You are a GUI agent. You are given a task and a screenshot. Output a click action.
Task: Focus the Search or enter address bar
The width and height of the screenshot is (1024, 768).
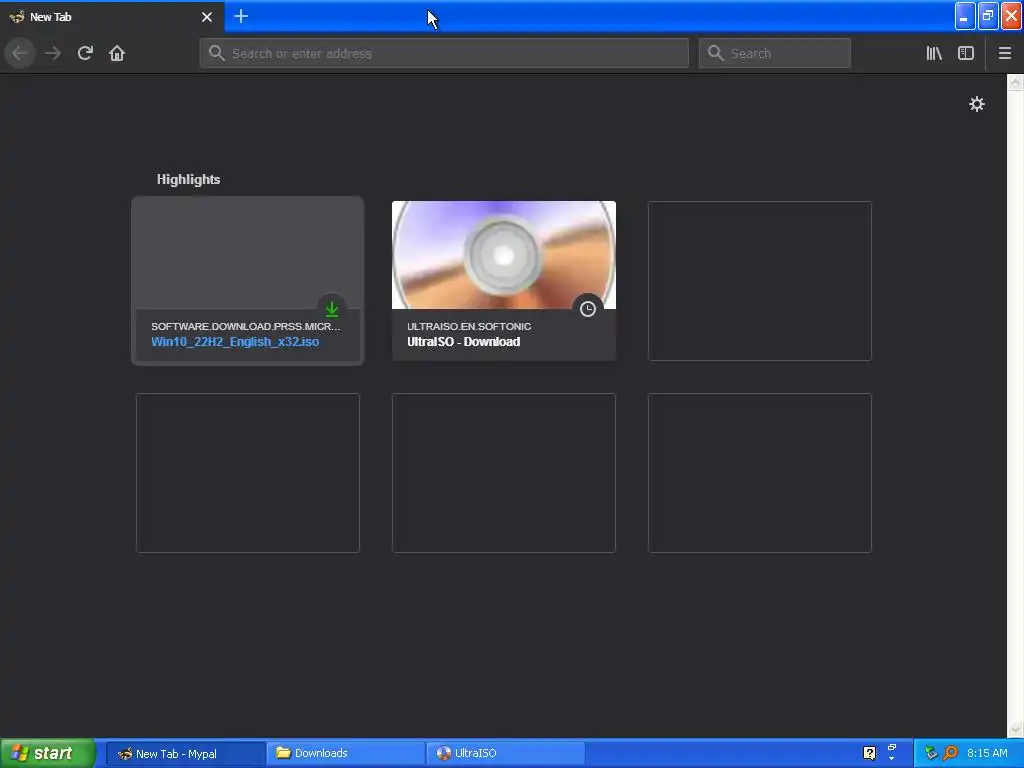[x=444, y=53]
